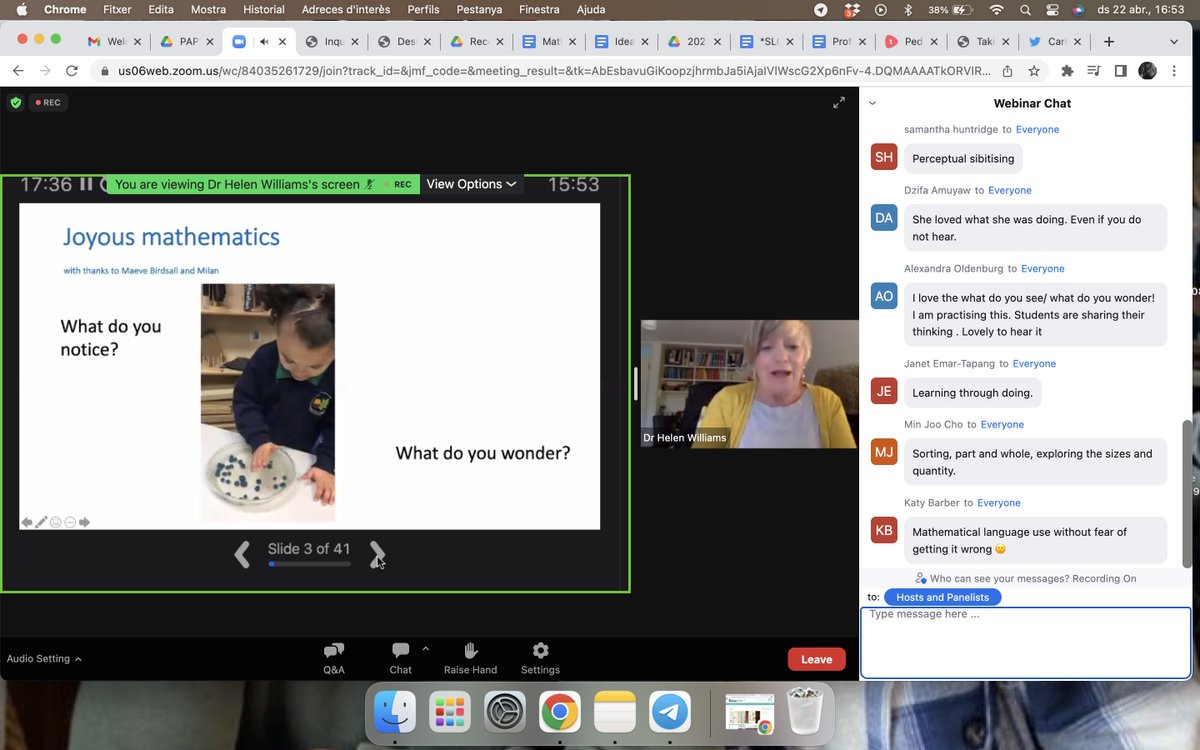
Task: Click small back arrow on slide
Action: click(x=27, y=522)
